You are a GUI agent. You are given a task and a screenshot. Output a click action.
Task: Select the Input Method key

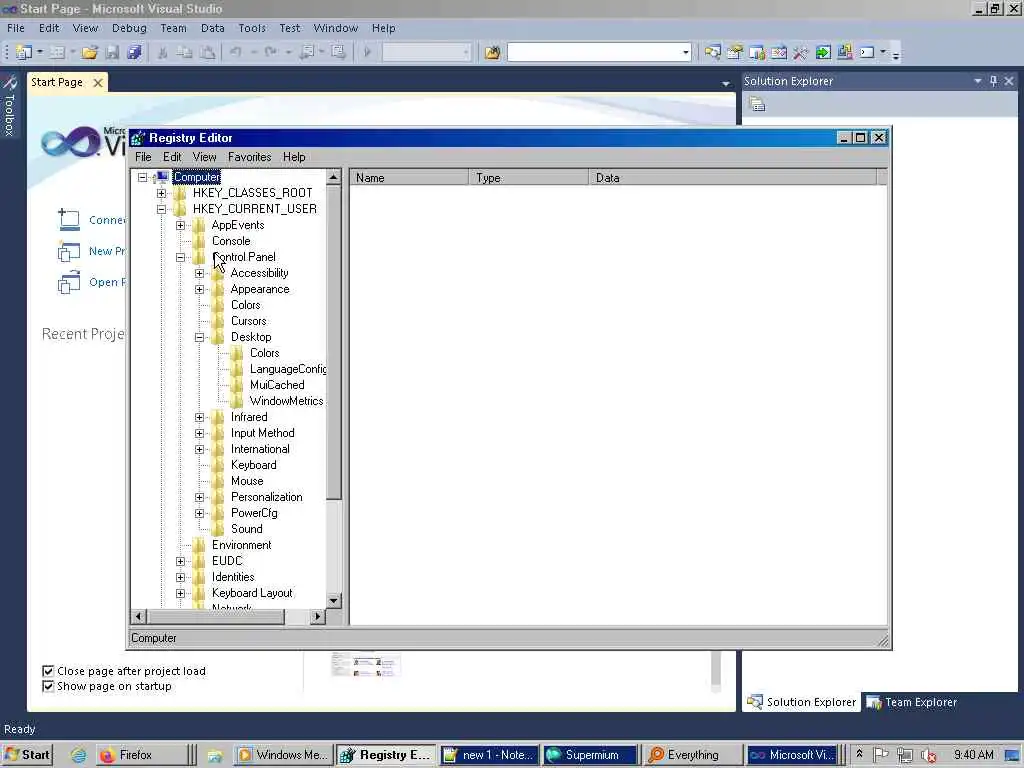tap(263, 433)
